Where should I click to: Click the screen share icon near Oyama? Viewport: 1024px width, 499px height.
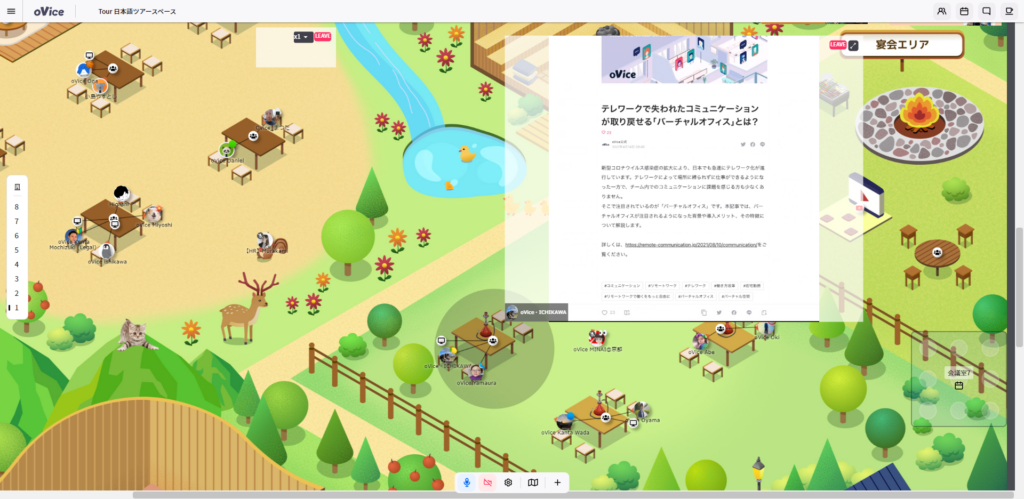[633, 423]
